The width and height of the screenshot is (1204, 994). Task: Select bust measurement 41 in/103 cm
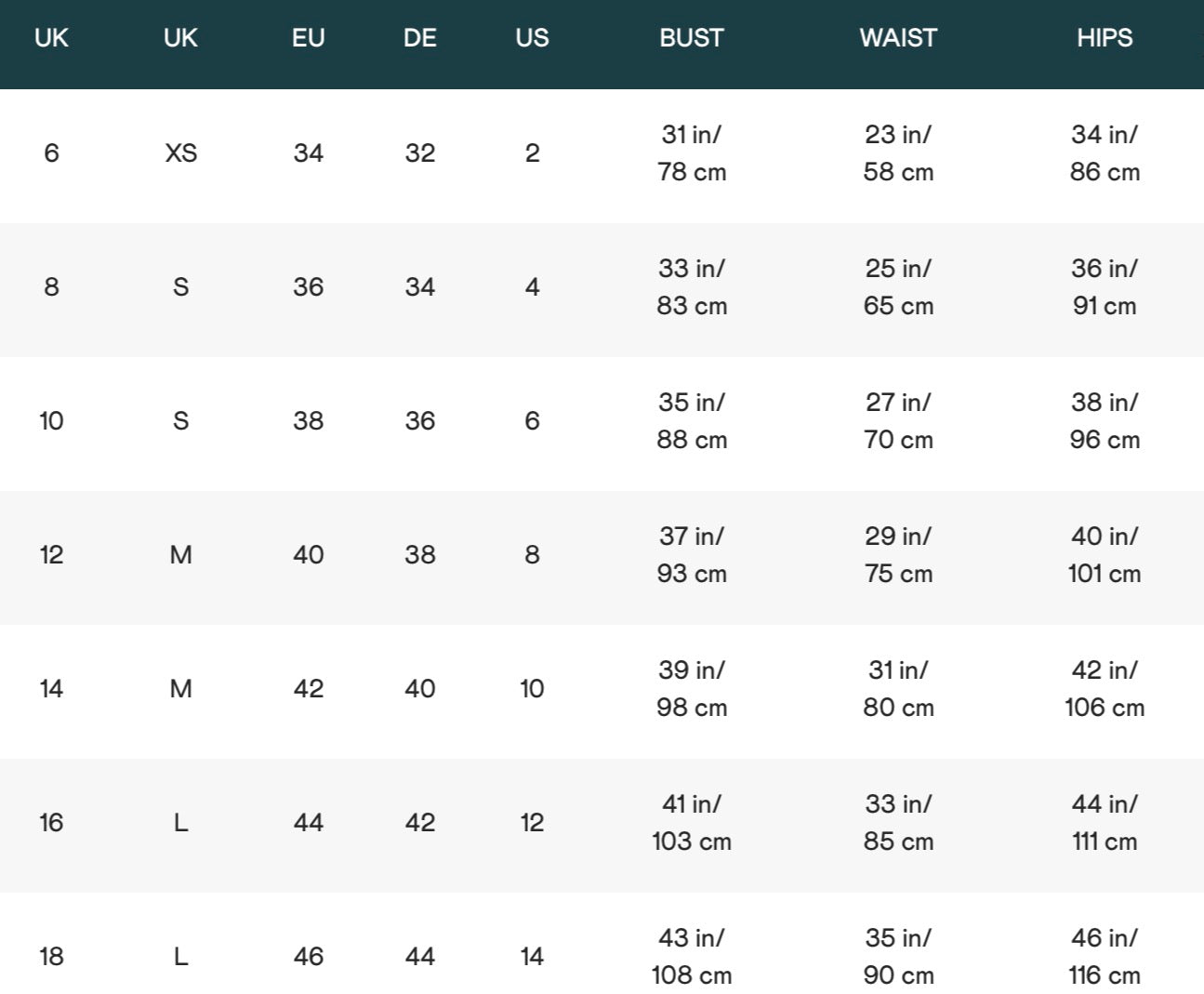(692, 823)
